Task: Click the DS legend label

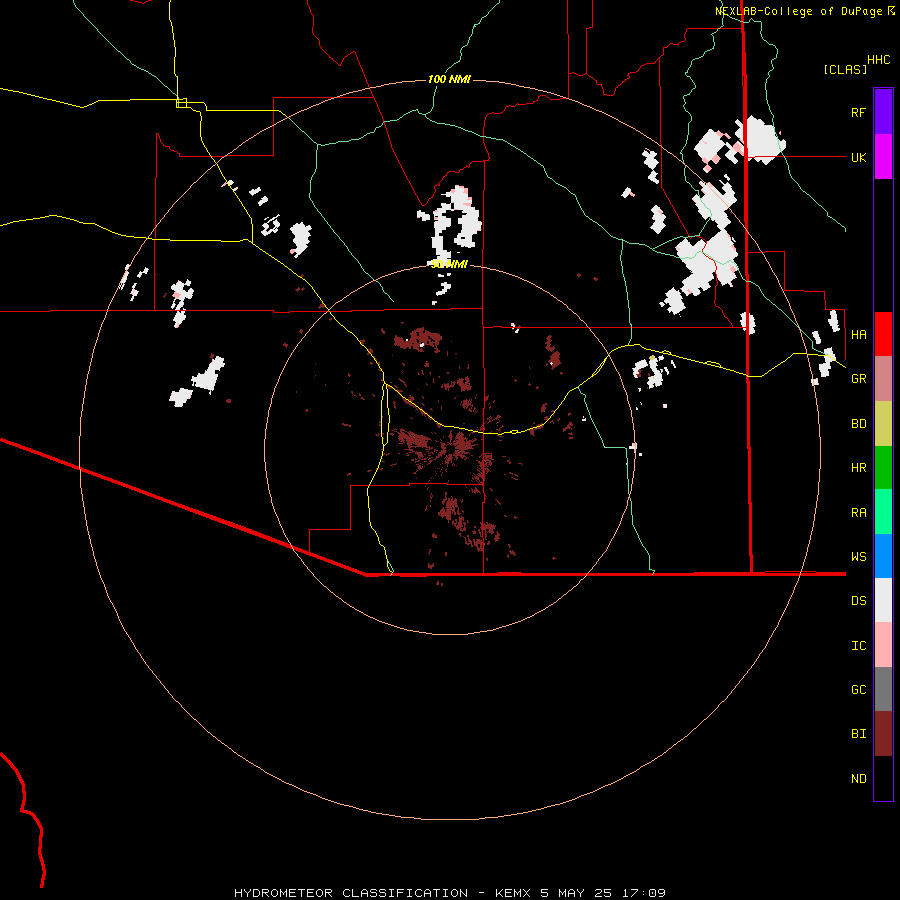Action: pos(858,600)
